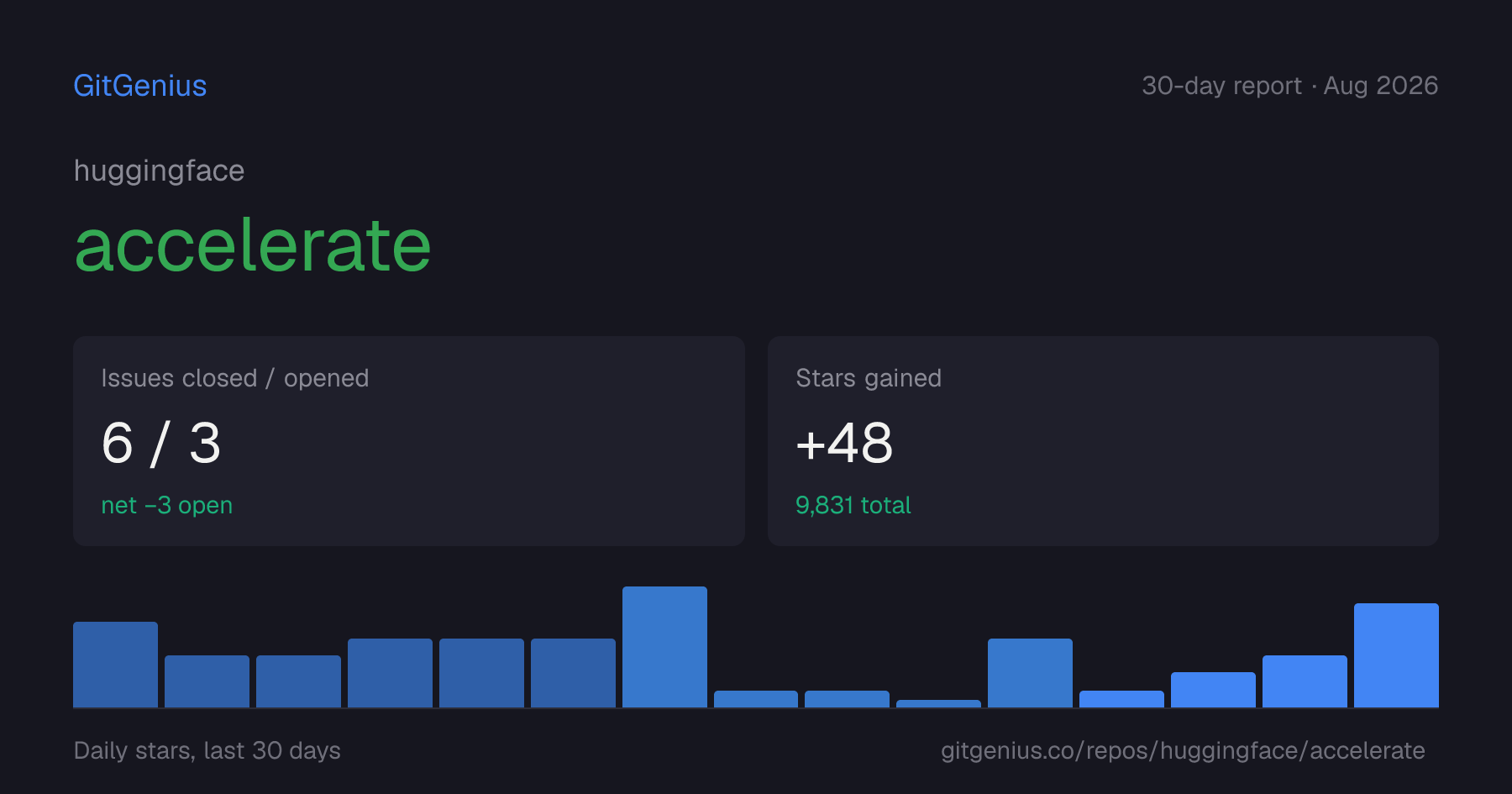
Task: Click the GitGenius brand logo text
Action: click(x=140, y=86)
